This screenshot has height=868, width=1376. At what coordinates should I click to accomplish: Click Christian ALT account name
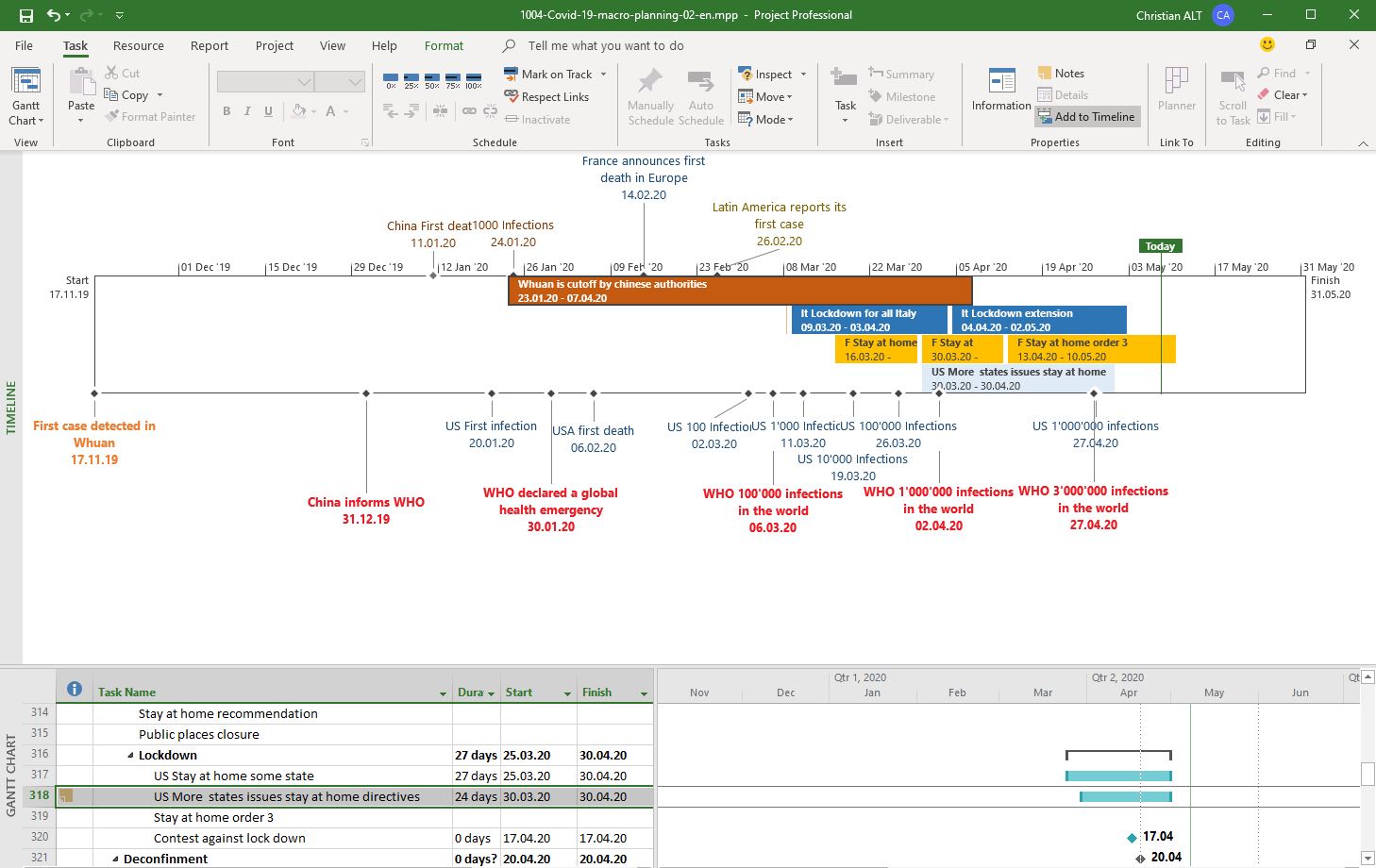coord(1168,15)
